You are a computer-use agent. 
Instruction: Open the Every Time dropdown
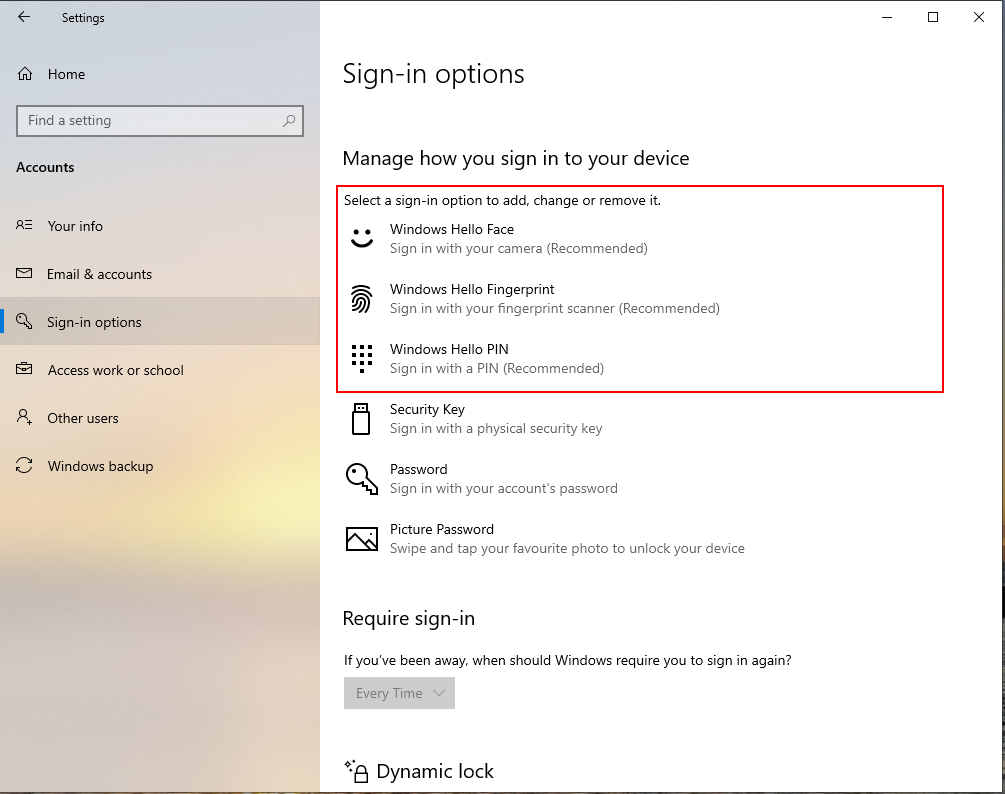[399, 693]
